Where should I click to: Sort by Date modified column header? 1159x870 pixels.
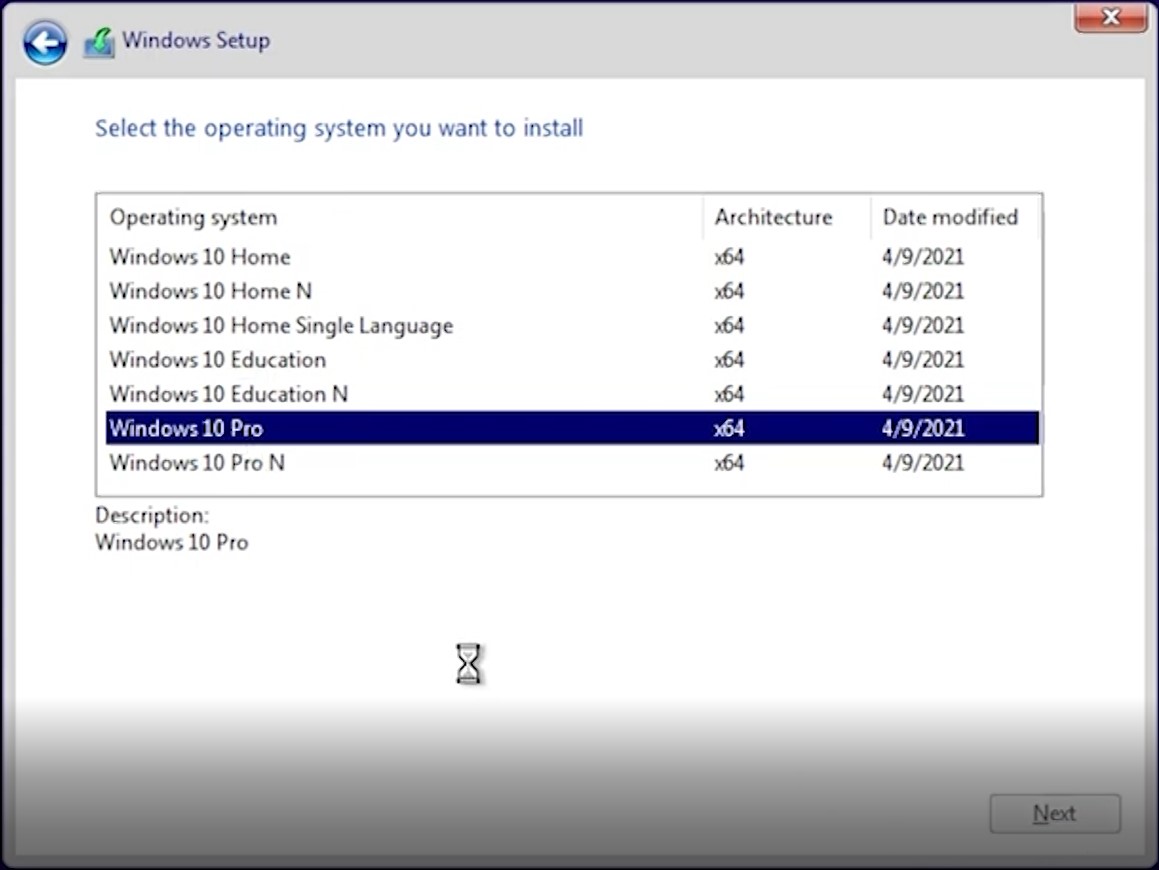[x=955, y=217]
